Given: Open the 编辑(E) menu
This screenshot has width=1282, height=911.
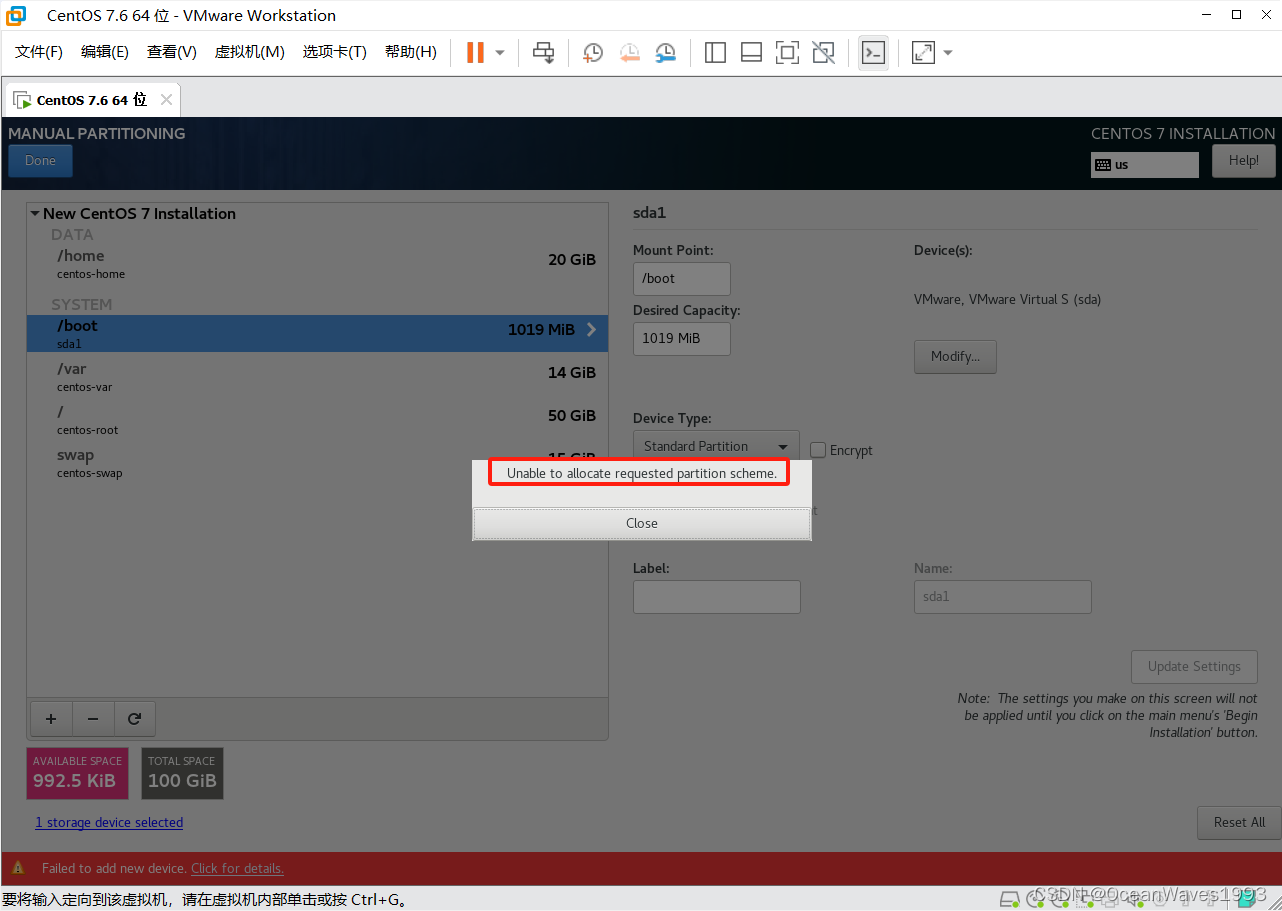Looking at the screenshot, I should tap(105, 52).
